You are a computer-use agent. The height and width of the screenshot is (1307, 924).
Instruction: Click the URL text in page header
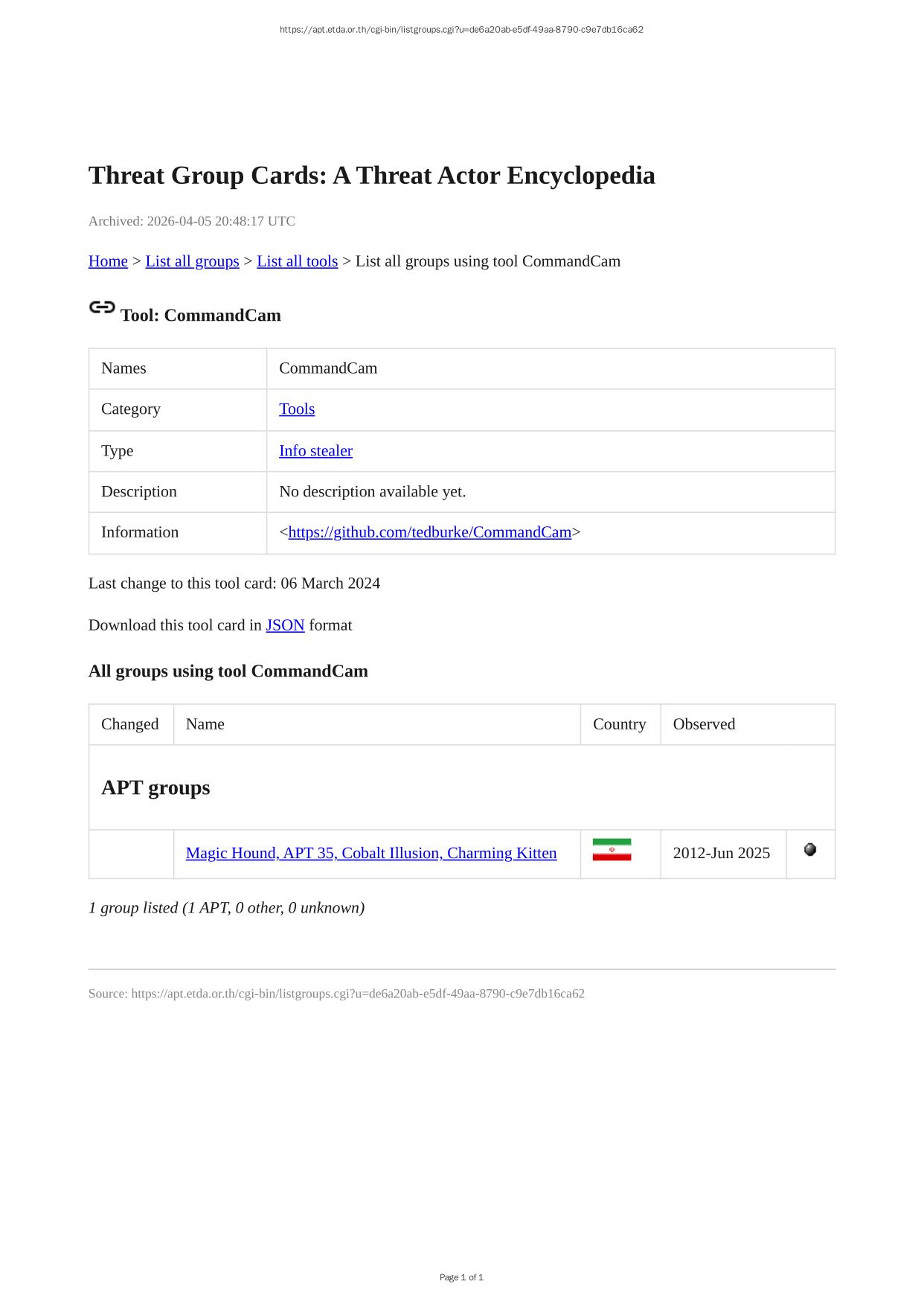[x=461, y=30]
